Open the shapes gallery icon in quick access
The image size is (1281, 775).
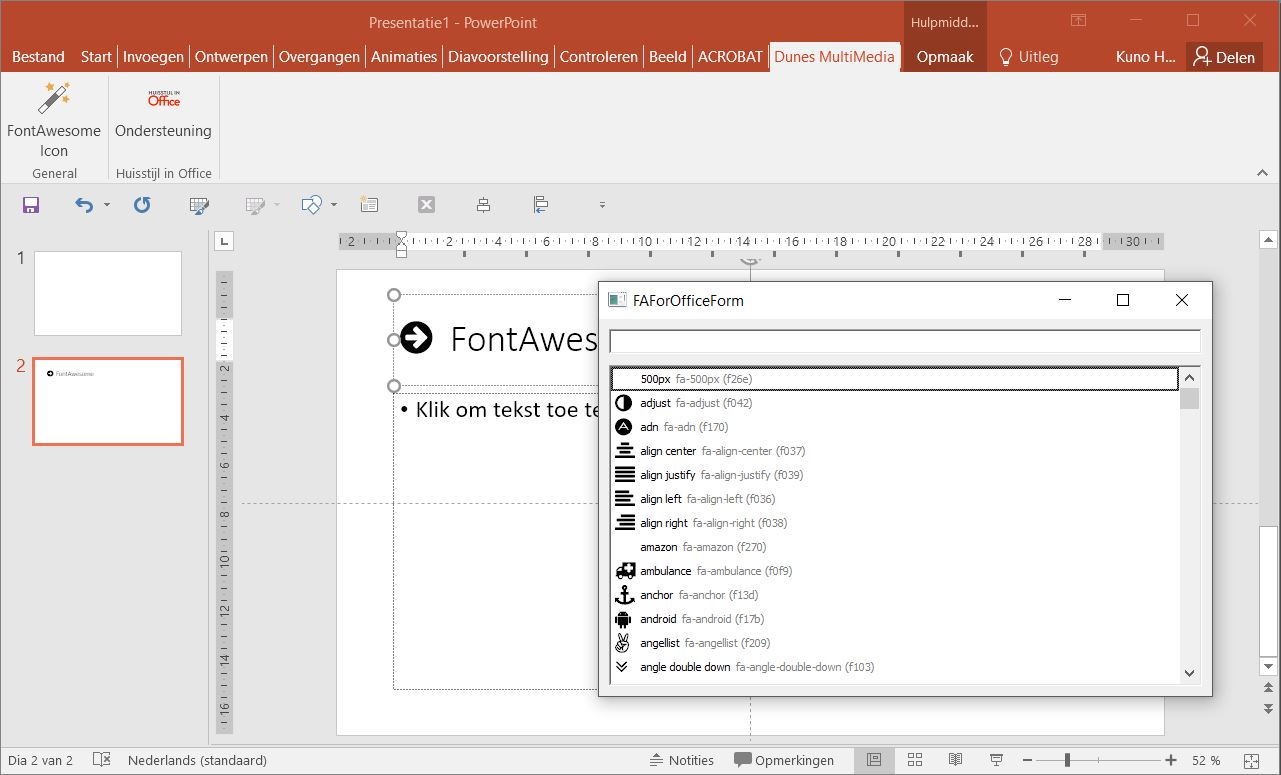click(311, 205)
